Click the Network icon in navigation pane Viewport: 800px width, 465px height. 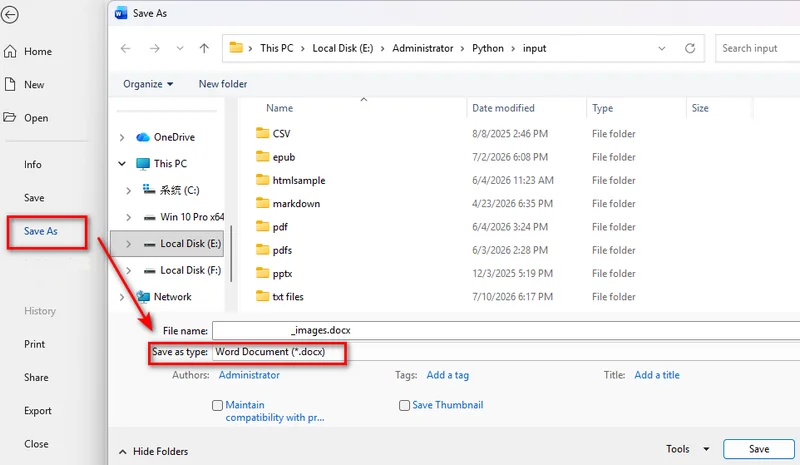(143, 297)
